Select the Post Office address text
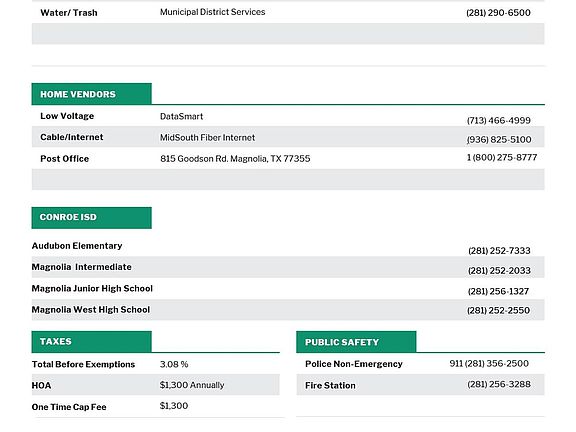576x432 pixels. (235, 159)
